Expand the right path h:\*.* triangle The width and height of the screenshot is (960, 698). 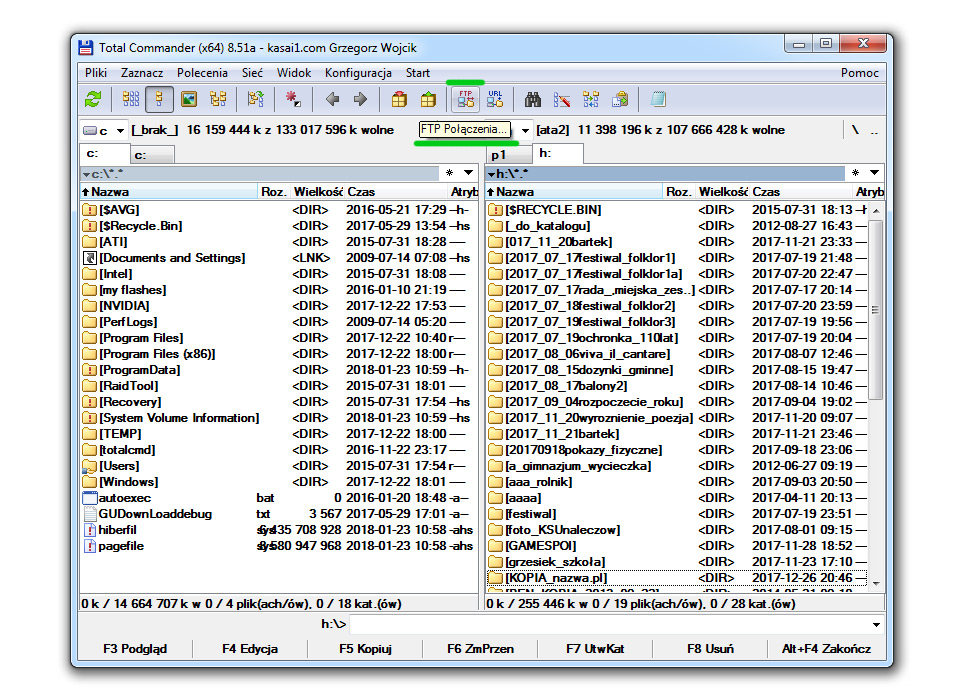click(x=492, y=174)
